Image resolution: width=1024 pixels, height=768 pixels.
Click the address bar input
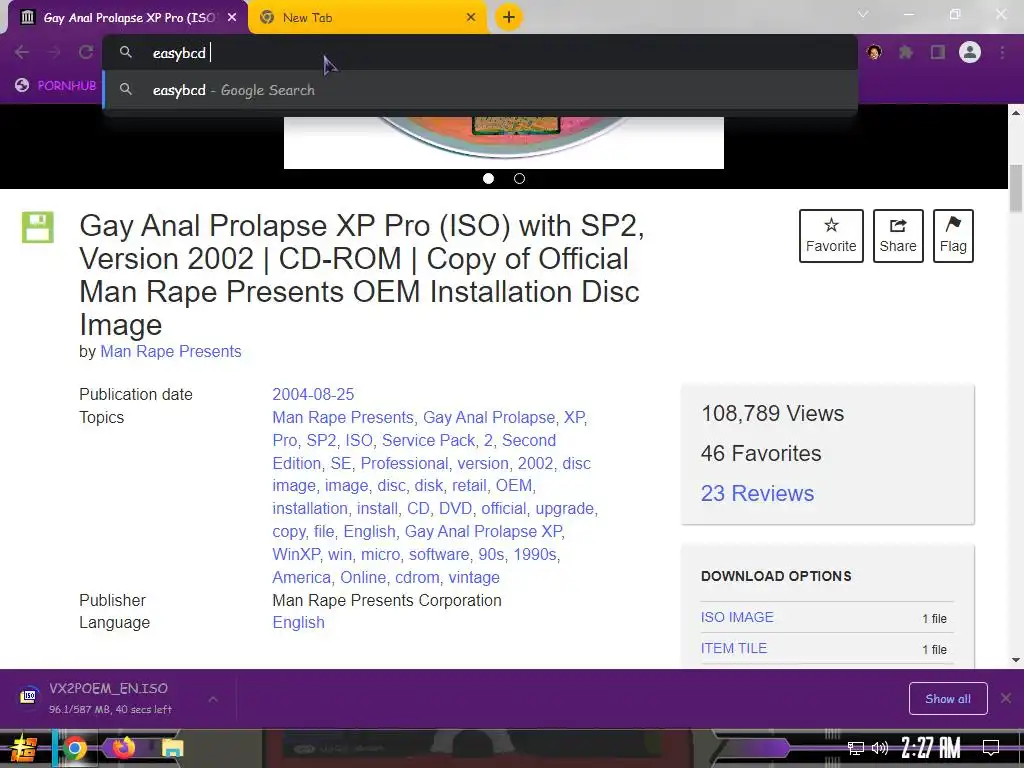click(x=480, y=53)
